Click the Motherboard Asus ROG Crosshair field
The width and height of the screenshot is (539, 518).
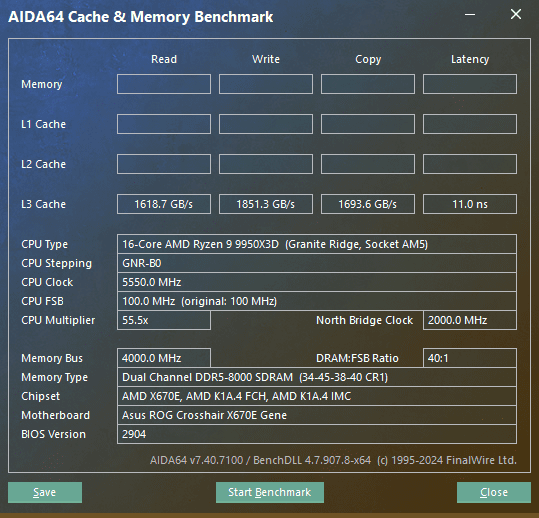coord(317,415)
